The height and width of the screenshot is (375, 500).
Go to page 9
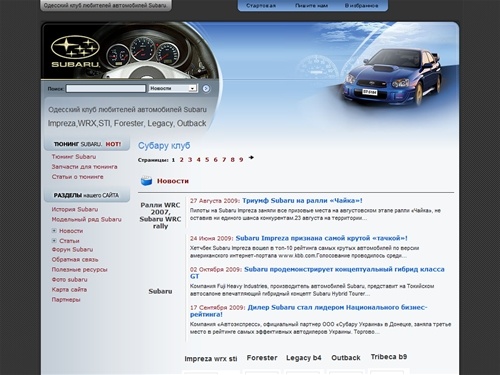point(241,160)
